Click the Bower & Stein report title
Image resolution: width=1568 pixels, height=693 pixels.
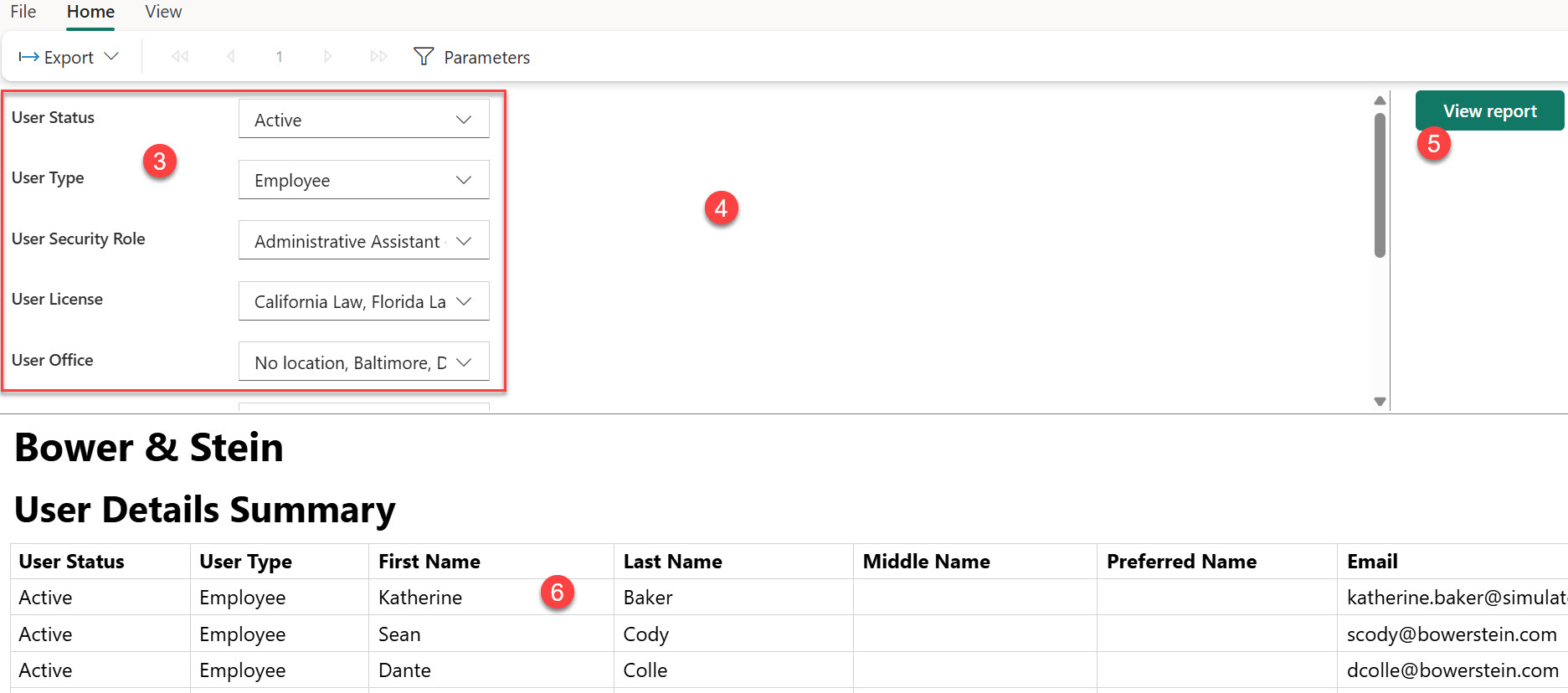149,448
